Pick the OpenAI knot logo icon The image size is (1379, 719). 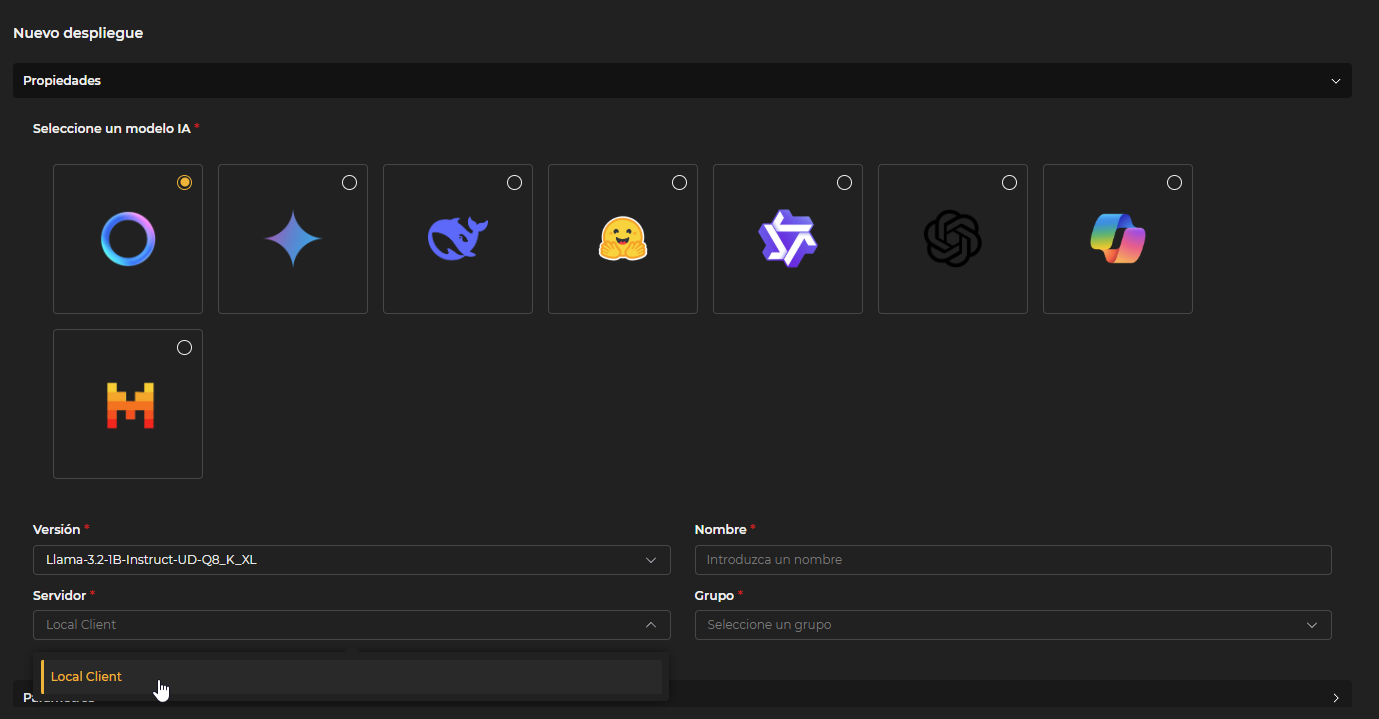(953, 239)
